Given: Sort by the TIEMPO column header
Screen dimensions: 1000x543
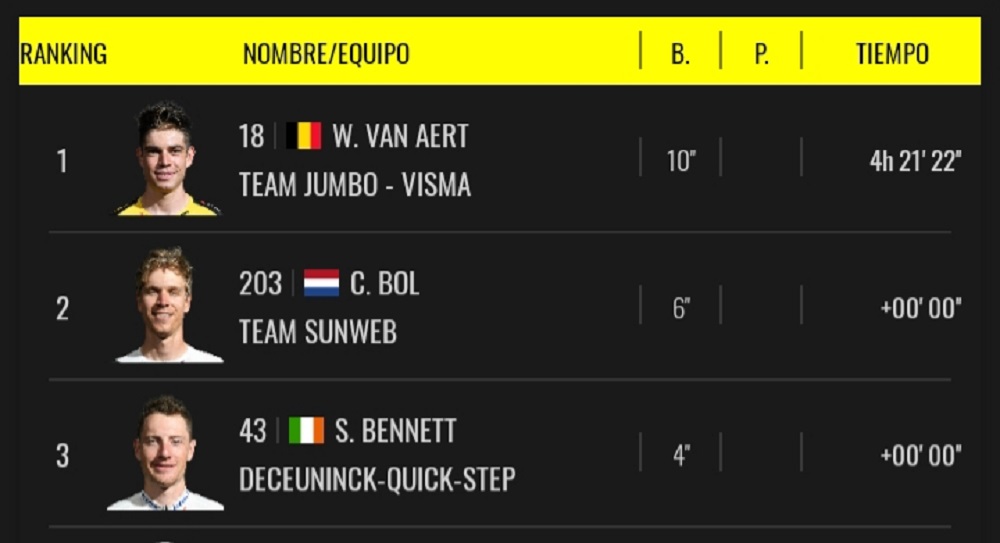Looking at the screenshot, I should click(x=892, y=54).
